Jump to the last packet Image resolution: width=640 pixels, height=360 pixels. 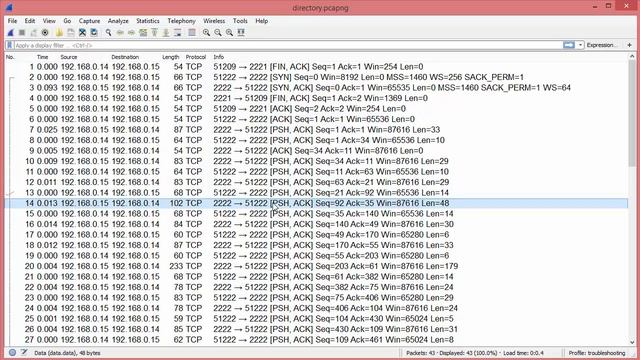point(166,33)
